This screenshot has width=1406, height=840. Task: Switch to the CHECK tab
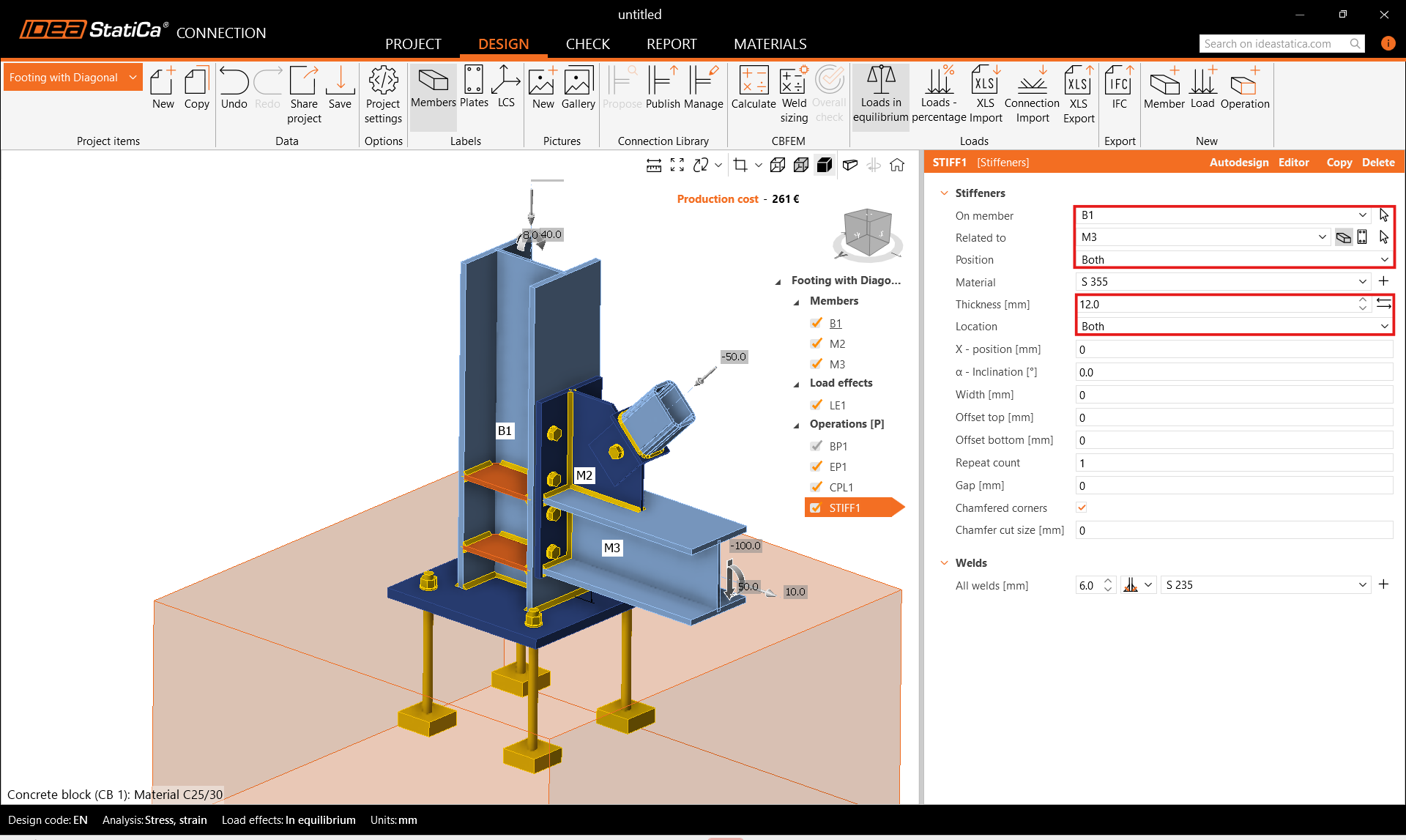(587, 44)
